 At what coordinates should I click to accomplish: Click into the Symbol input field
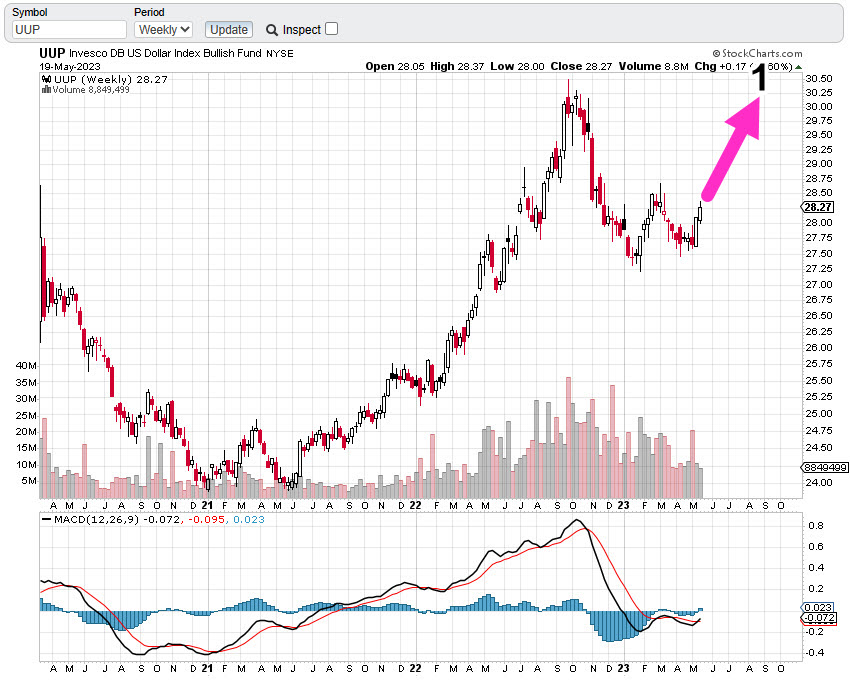pos(69,30)
